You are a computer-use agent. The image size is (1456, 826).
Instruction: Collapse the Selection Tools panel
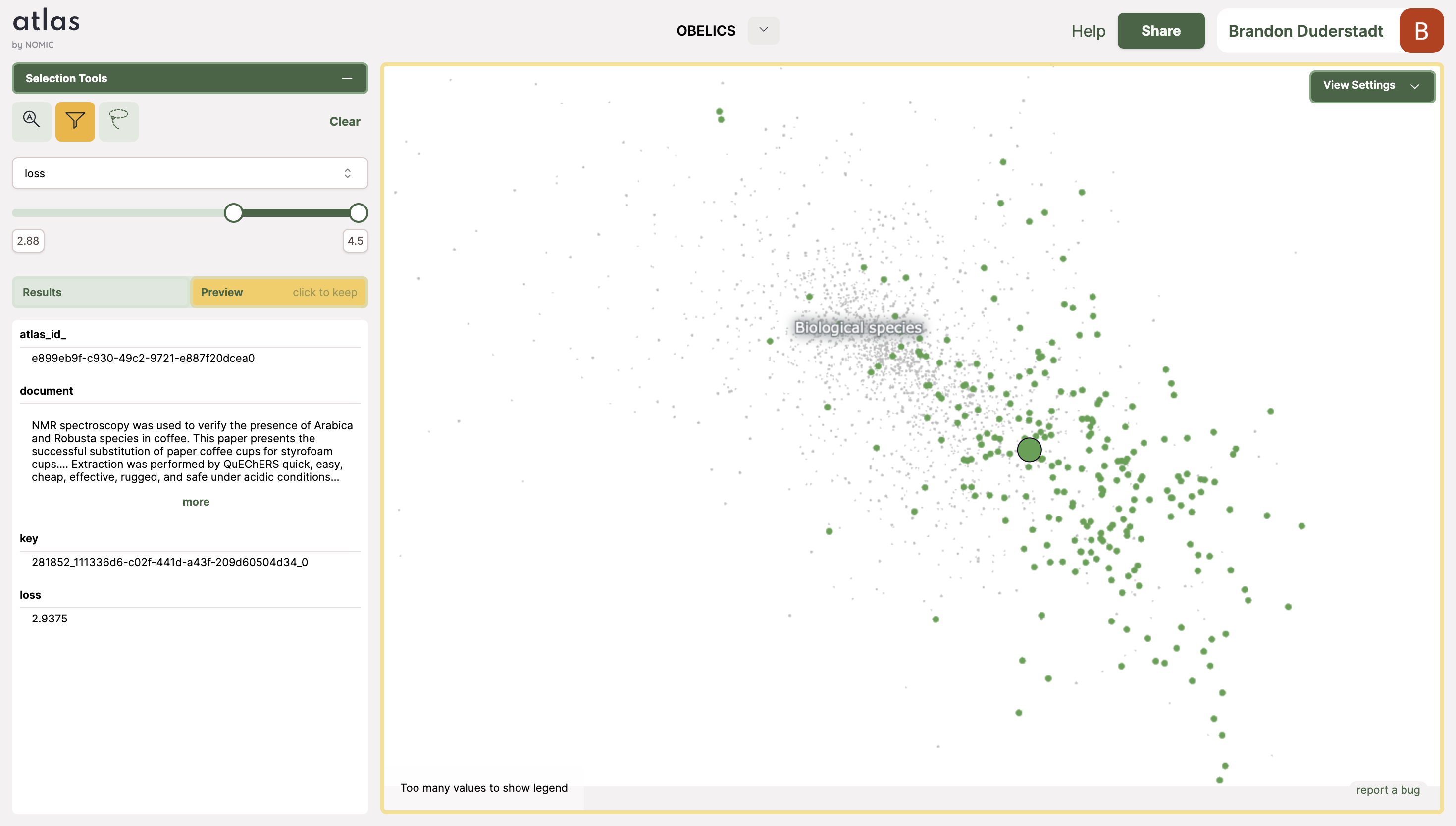coord(347,78)
